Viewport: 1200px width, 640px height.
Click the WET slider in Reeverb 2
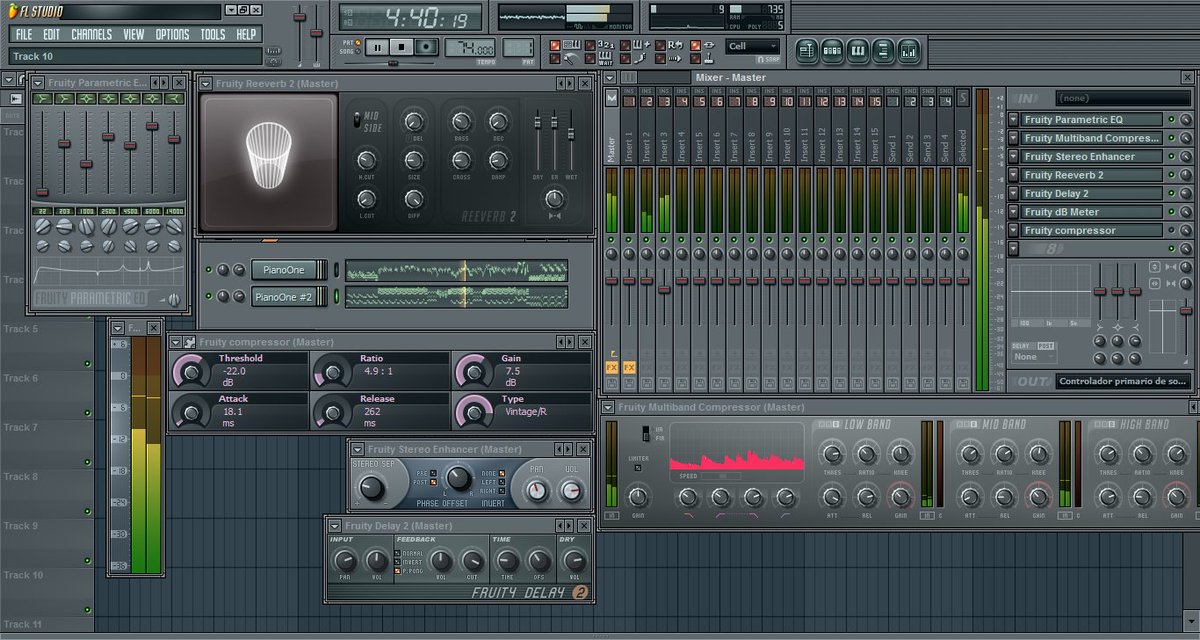[571, 133]
